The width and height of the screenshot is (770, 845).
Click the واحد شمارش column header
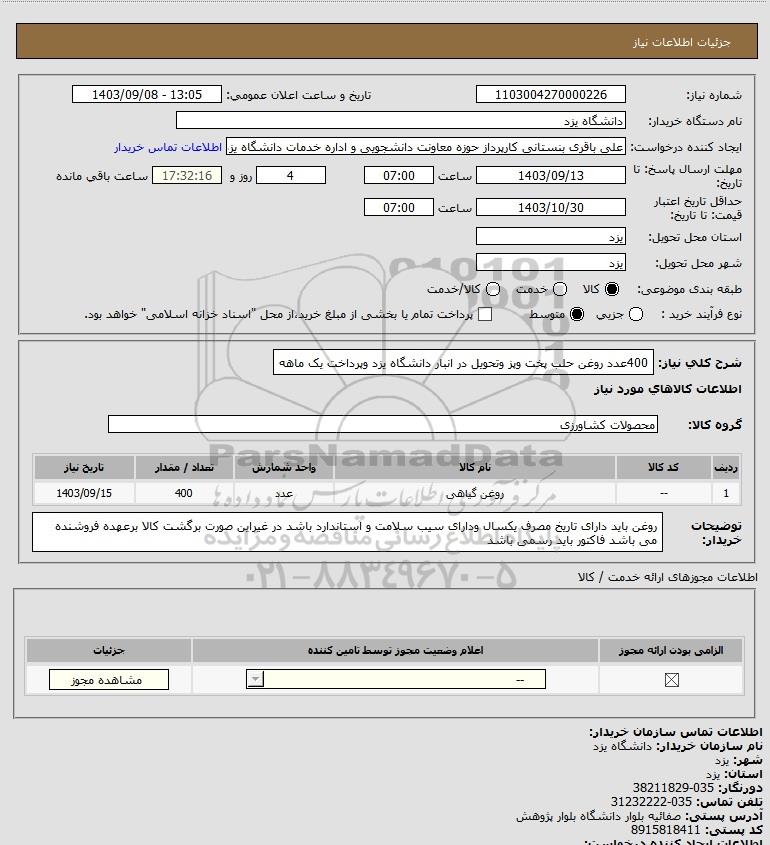[x=284, y=467]
